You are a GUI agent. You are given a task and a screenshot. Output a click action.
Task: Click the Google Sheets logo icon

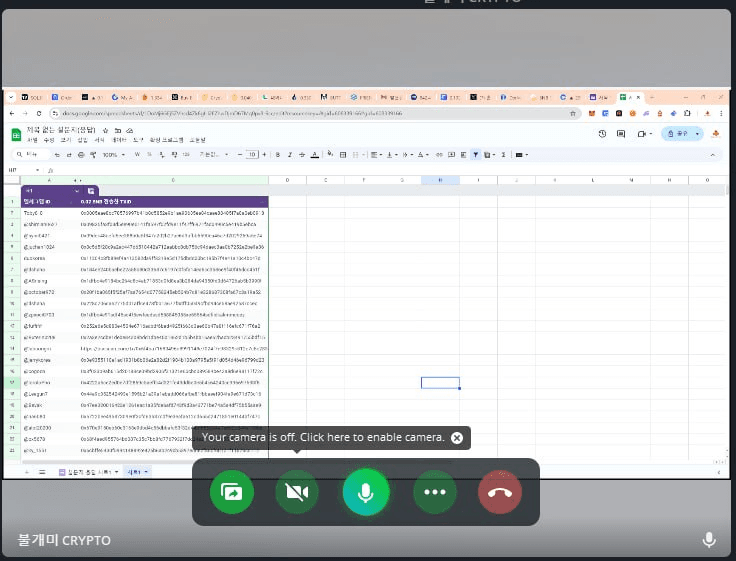click(16, 135)
